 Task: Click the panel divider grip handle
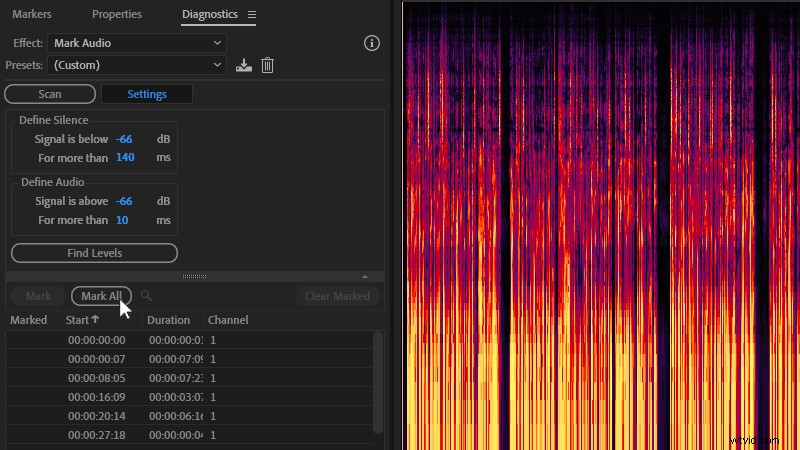click(194, 277)
